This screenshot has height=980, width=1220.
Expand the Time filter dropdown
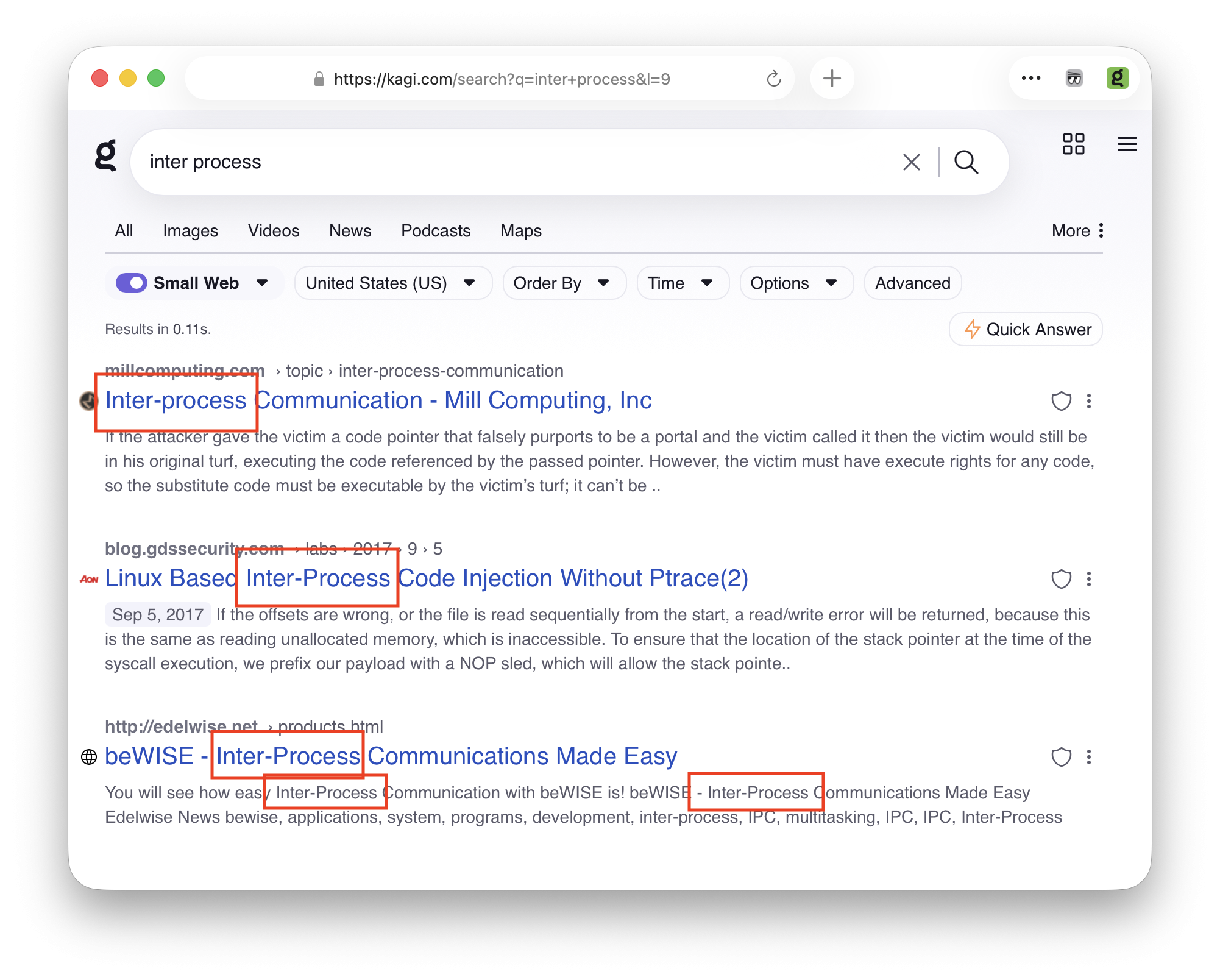(x=682, y=283)
